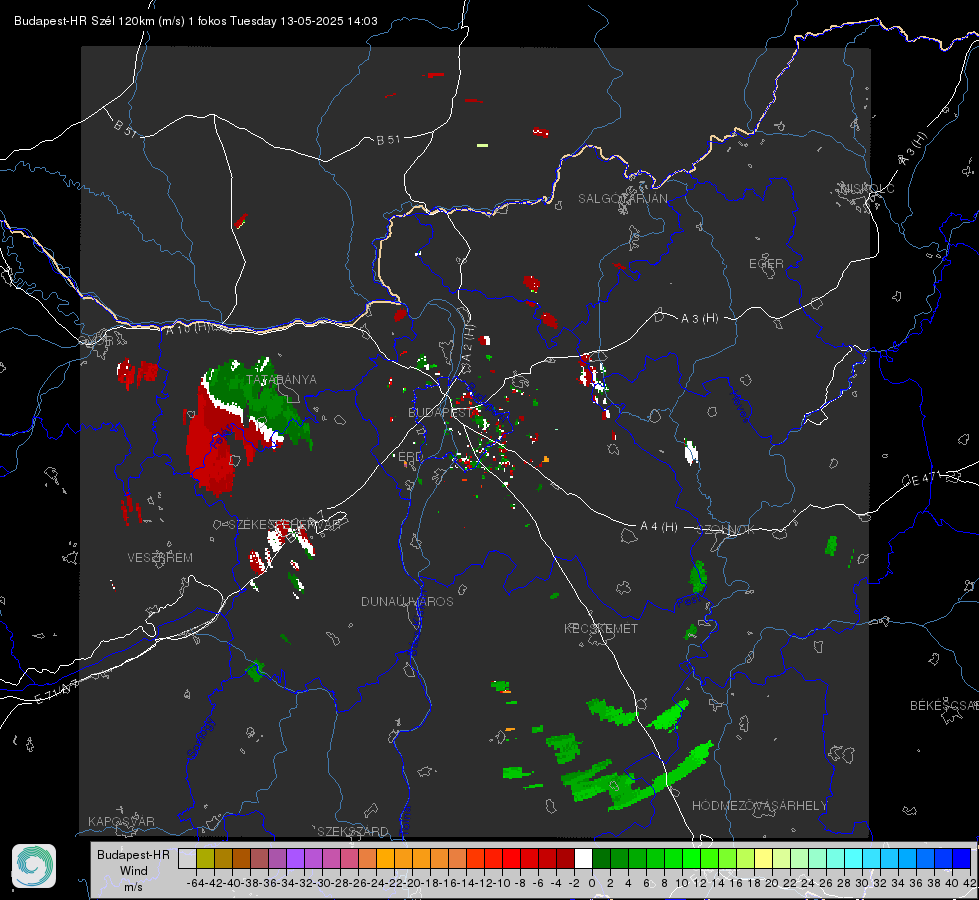Click the '-20' legend value

(x=412, y=883)
